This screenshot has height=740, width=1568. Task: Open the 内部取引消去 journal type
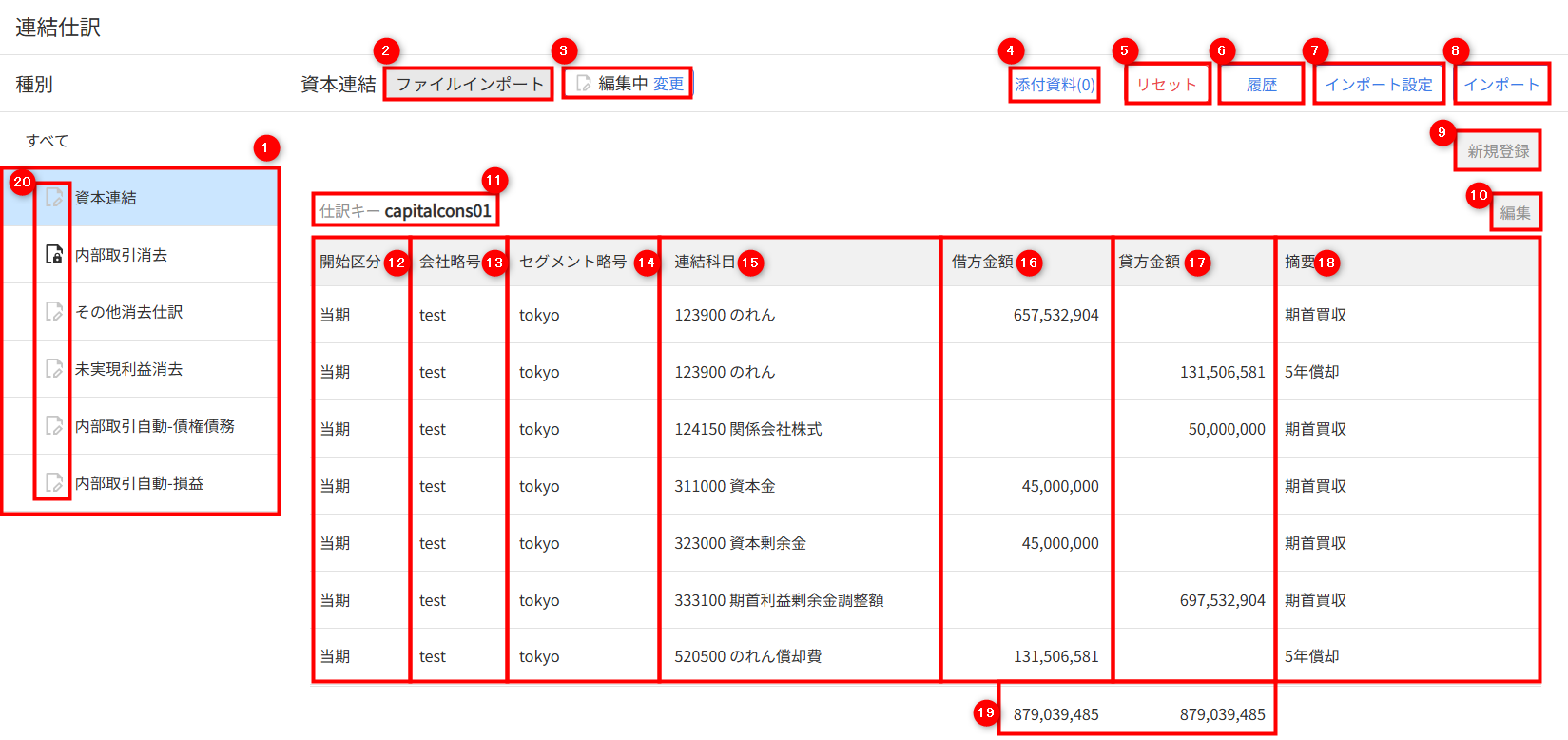coord(122,255)
